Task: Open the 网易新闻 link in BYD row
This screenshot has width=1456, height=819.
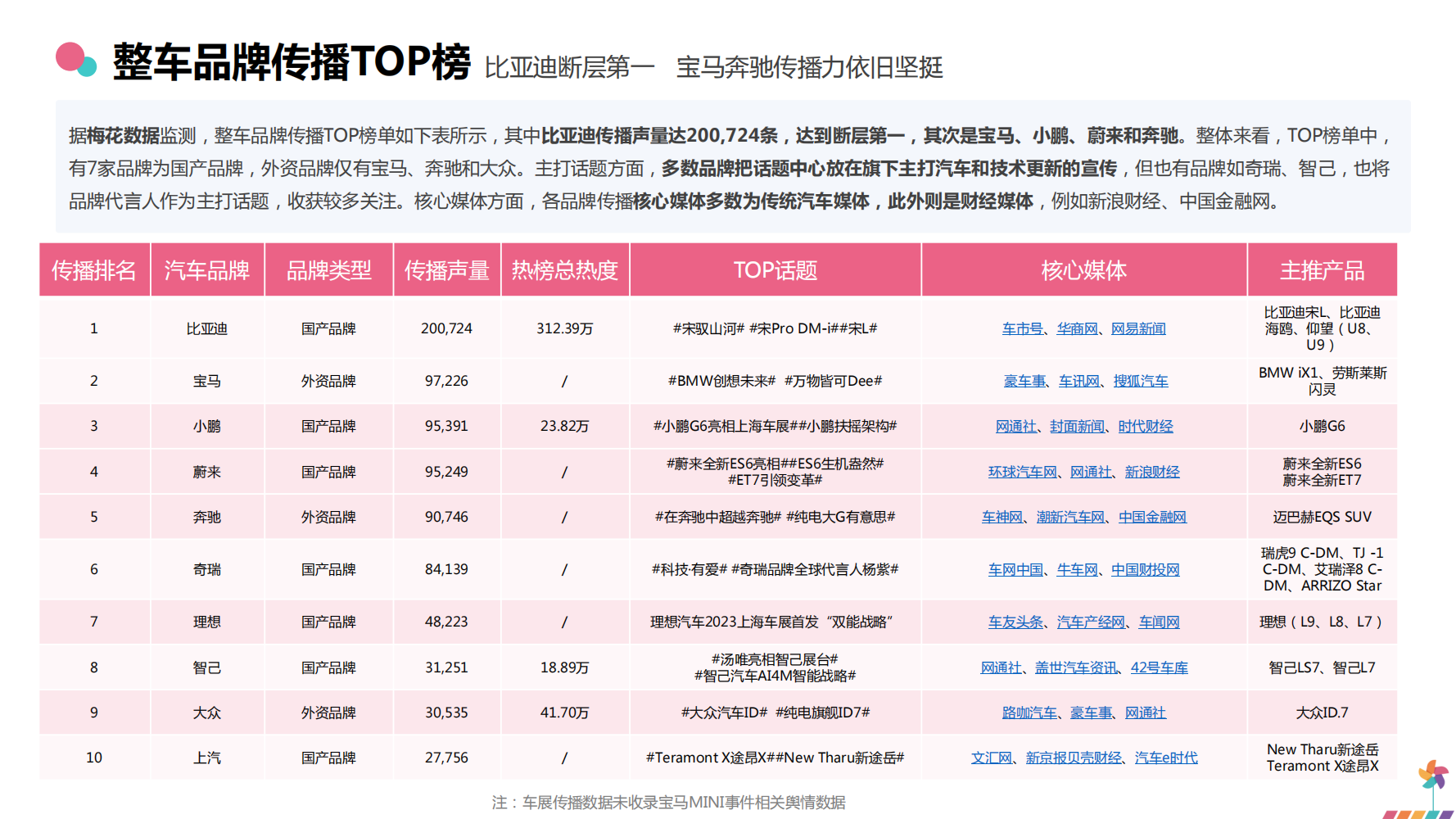Action: coord(1137,328)
